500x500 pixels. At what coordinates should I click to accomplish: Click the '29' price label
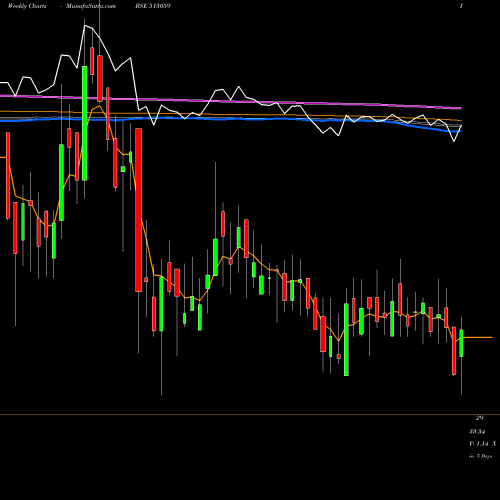(479, 418)
